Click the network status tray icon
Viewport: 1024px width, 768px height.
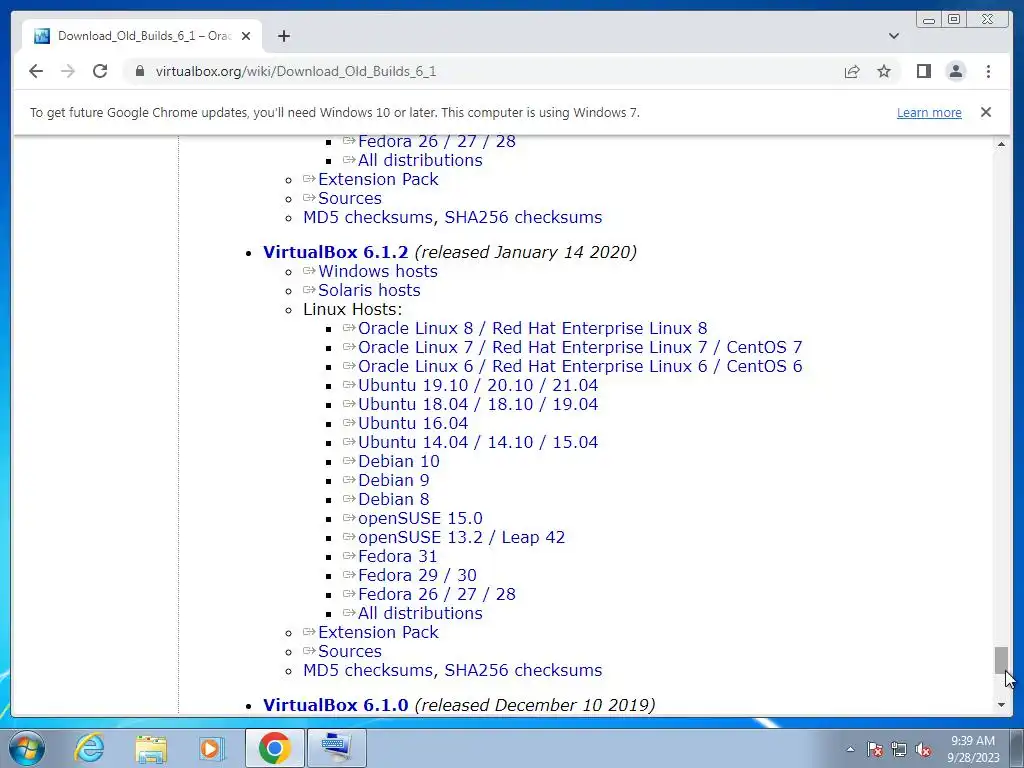(899, 749)
